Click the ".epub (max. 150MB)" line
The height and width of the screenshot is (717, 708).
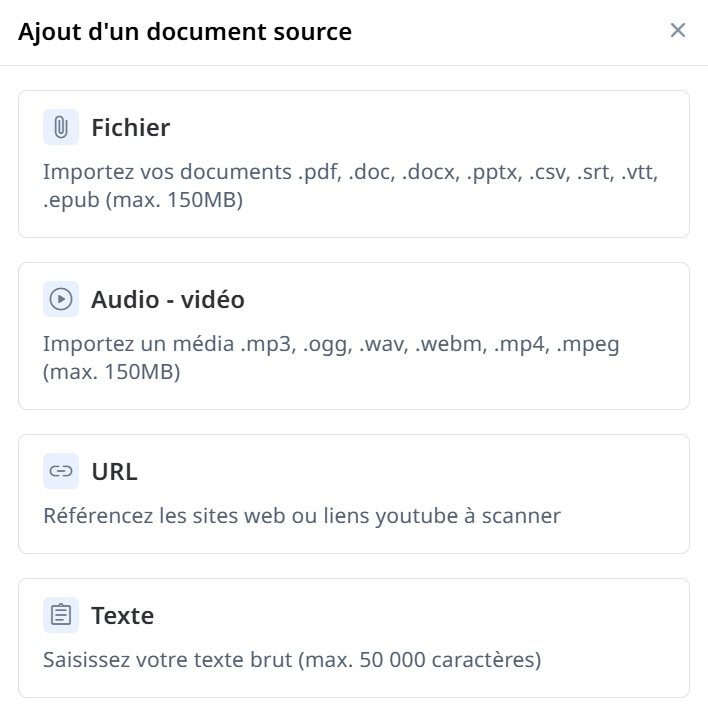tap(143, 200)
